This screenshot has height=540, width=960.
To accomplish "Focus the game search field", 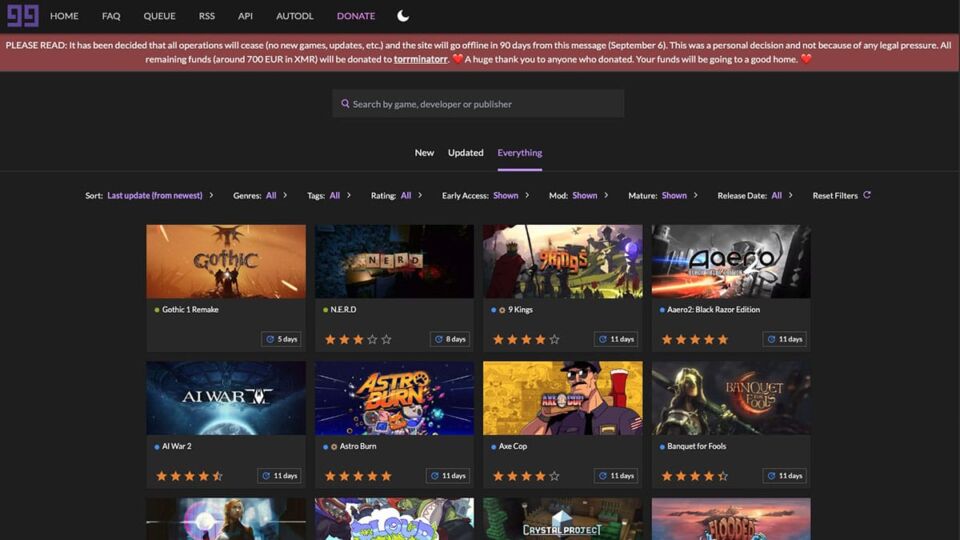I will click(478, 103).
